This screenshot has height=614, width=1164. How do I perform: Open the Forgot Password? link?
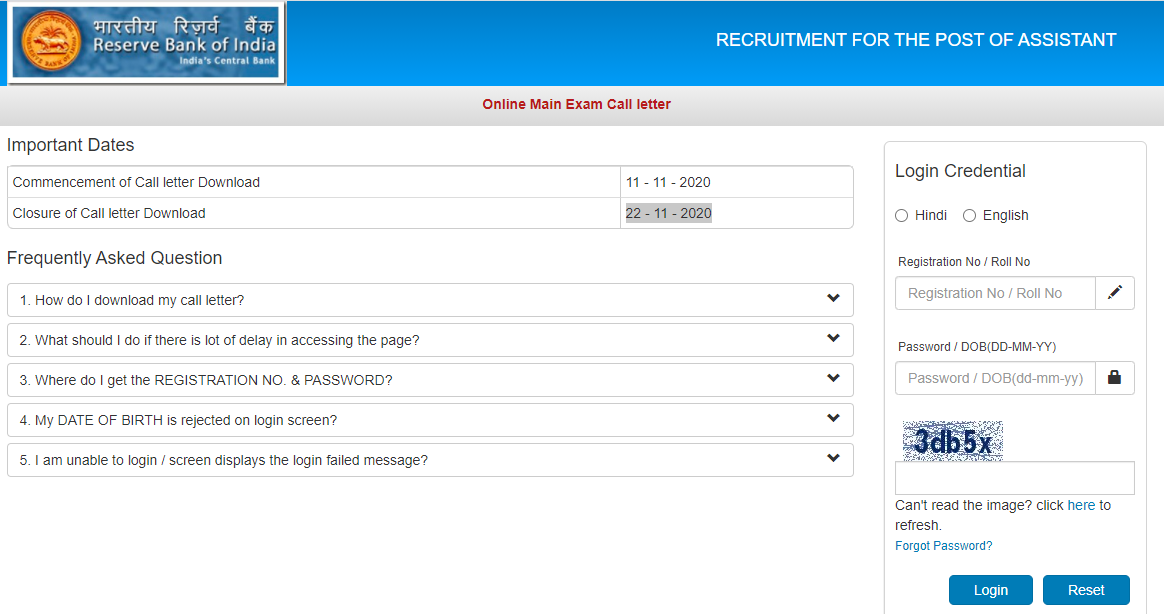[944, 546]
